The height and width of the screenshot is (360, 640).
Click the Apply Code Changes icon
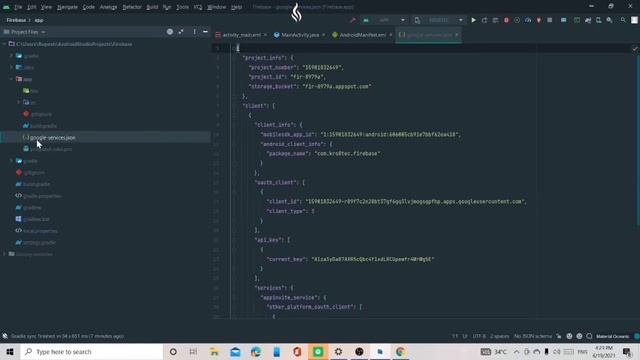495,20
